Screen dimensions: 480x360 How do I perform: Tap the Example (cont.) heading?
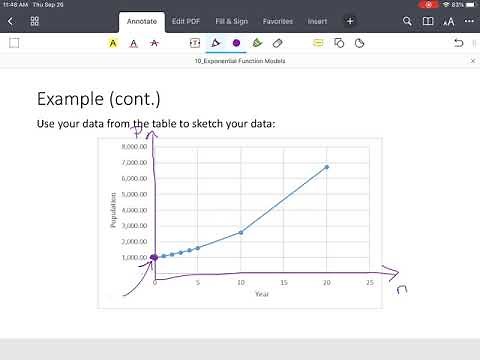pyautogui.click(x=99, y=99)
